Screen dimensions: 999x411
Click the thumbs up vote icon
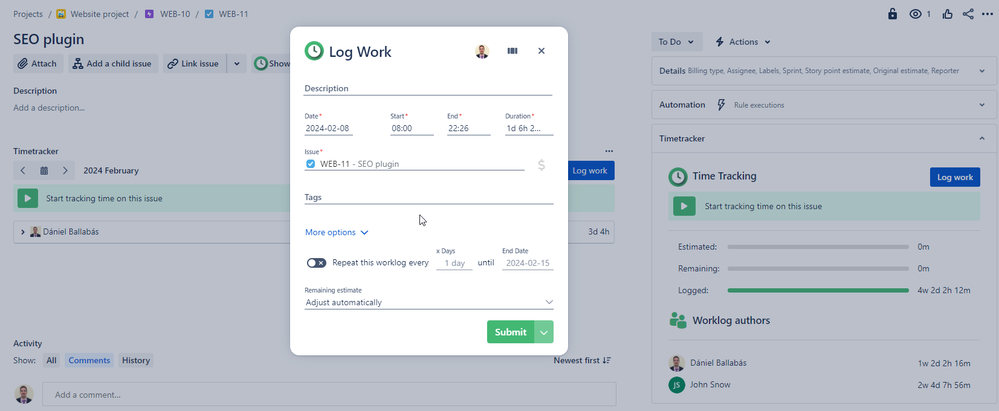947,14
